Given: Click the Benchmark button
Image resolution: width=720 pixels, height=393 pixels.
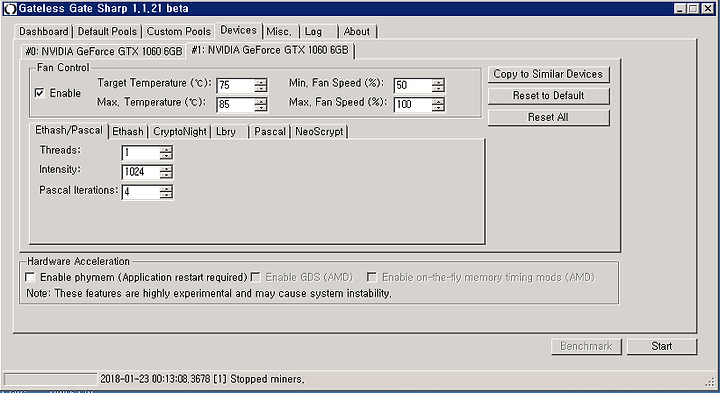Looking at the screenshot, I should 586,347.
